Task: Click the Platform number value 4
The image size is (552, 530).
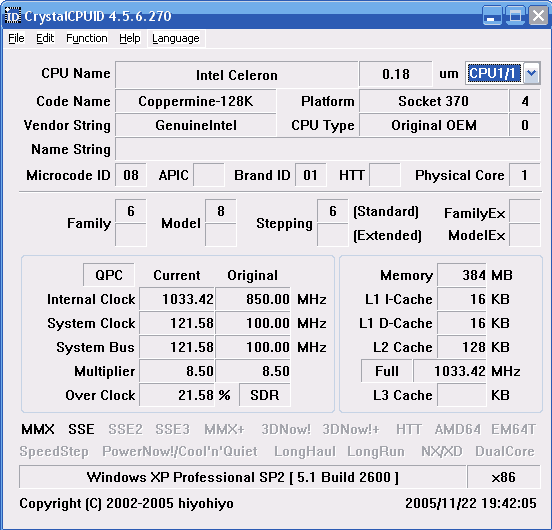Action: [525, 101]
